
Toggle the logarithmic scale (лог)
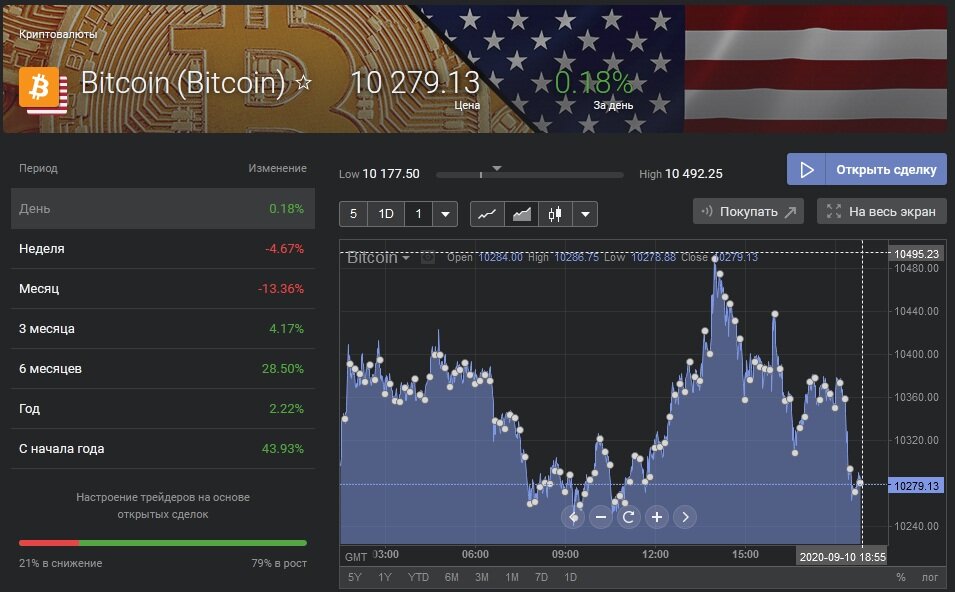[x=930, y=578]
